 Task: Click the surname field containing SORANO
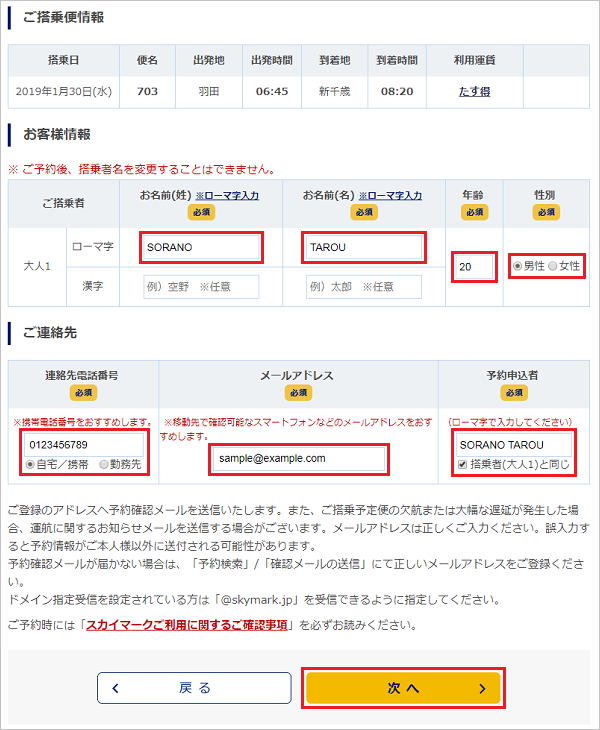click(201, 247)
